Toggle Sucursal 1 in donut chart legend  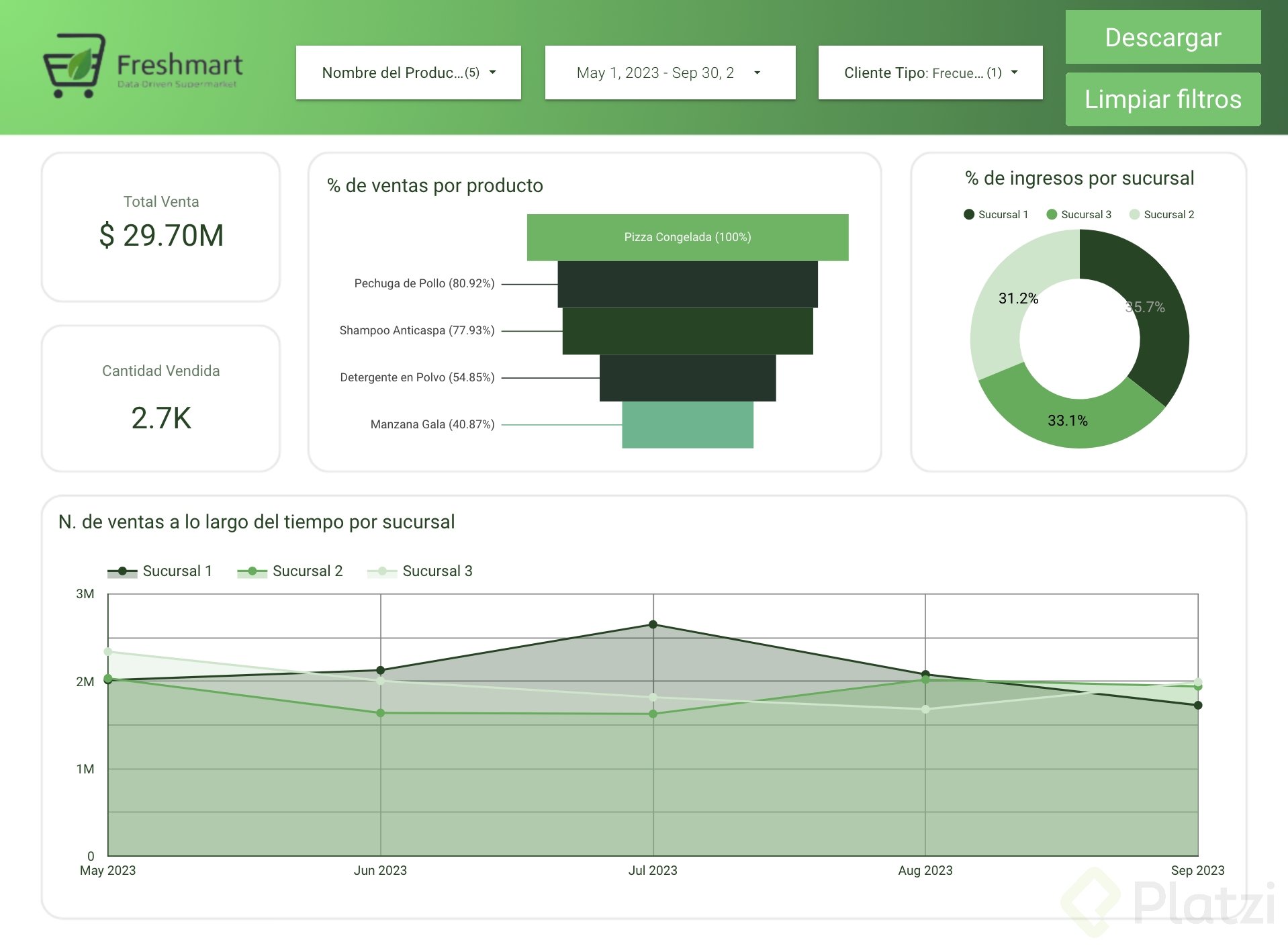[x=996, y=214]
